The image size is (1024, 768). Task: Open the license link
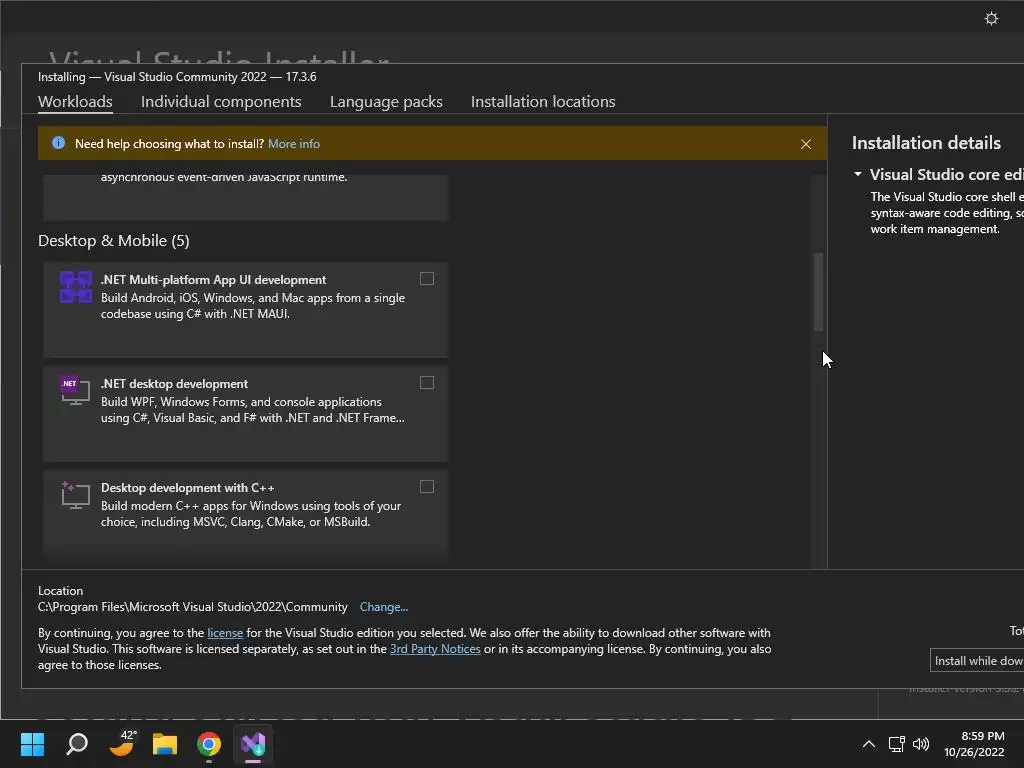coord(225,633)
